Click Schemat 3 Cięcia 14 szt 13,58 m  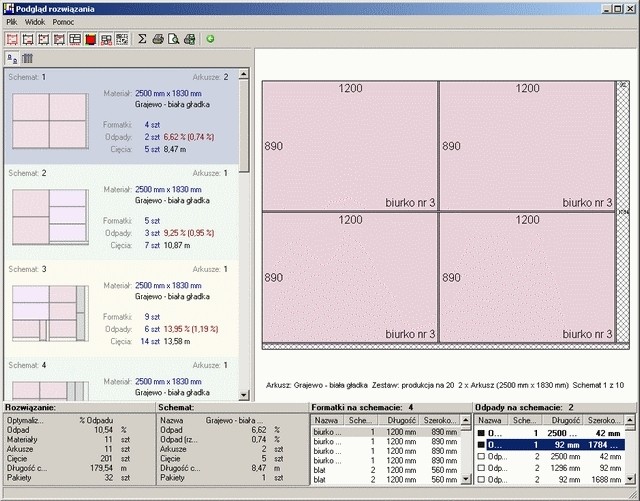click(150, 341)
